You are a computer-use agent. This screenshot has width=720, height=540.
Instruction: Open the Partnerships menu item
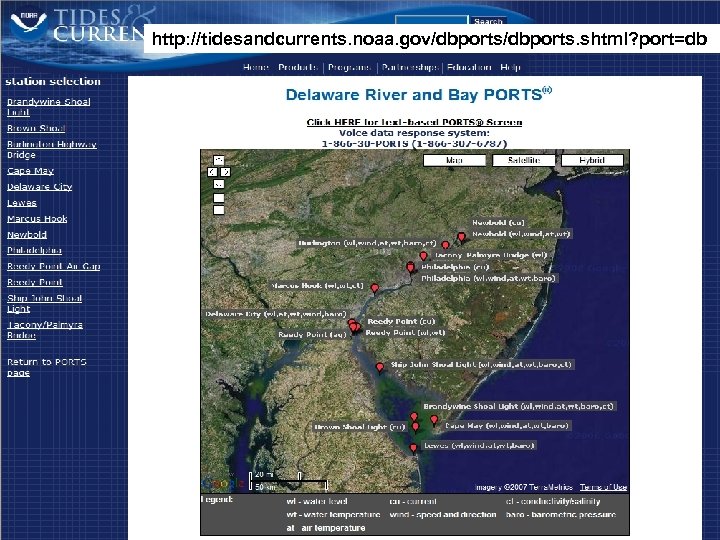click(x=410, y=68)
